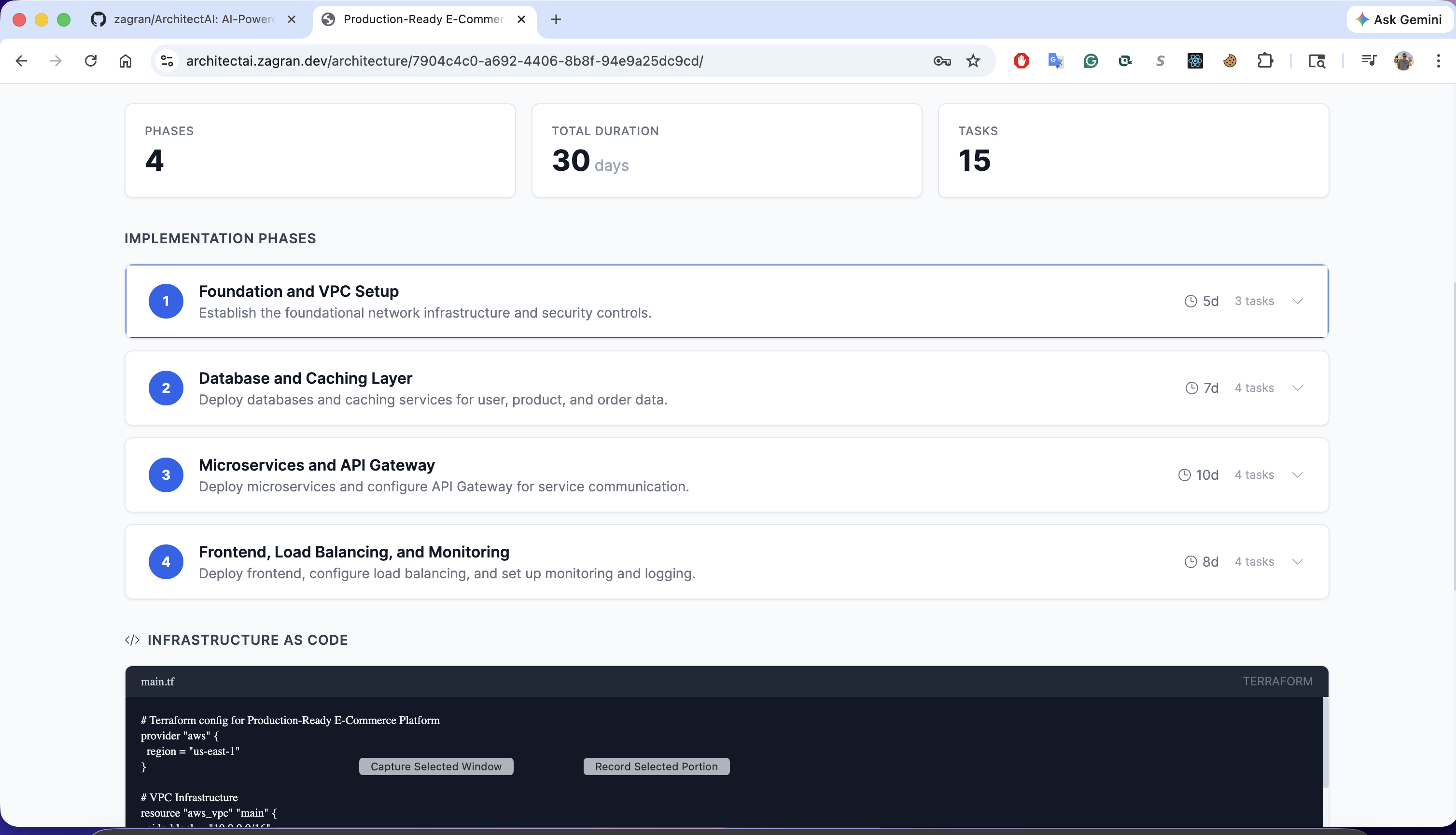1456x835 pixels.
Task: Open the Google Translate extension icon
Action: (x=1055, y=61)
